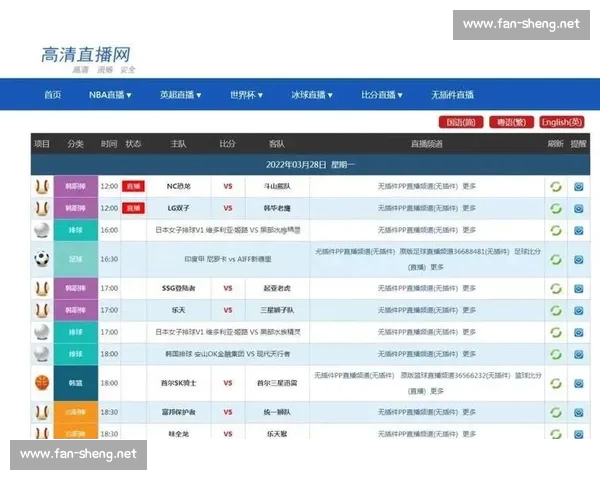Set reminder for LG双子 vs 韩华老鹰
This screenshot has height=480, width=600.
[x=579, y=208]
